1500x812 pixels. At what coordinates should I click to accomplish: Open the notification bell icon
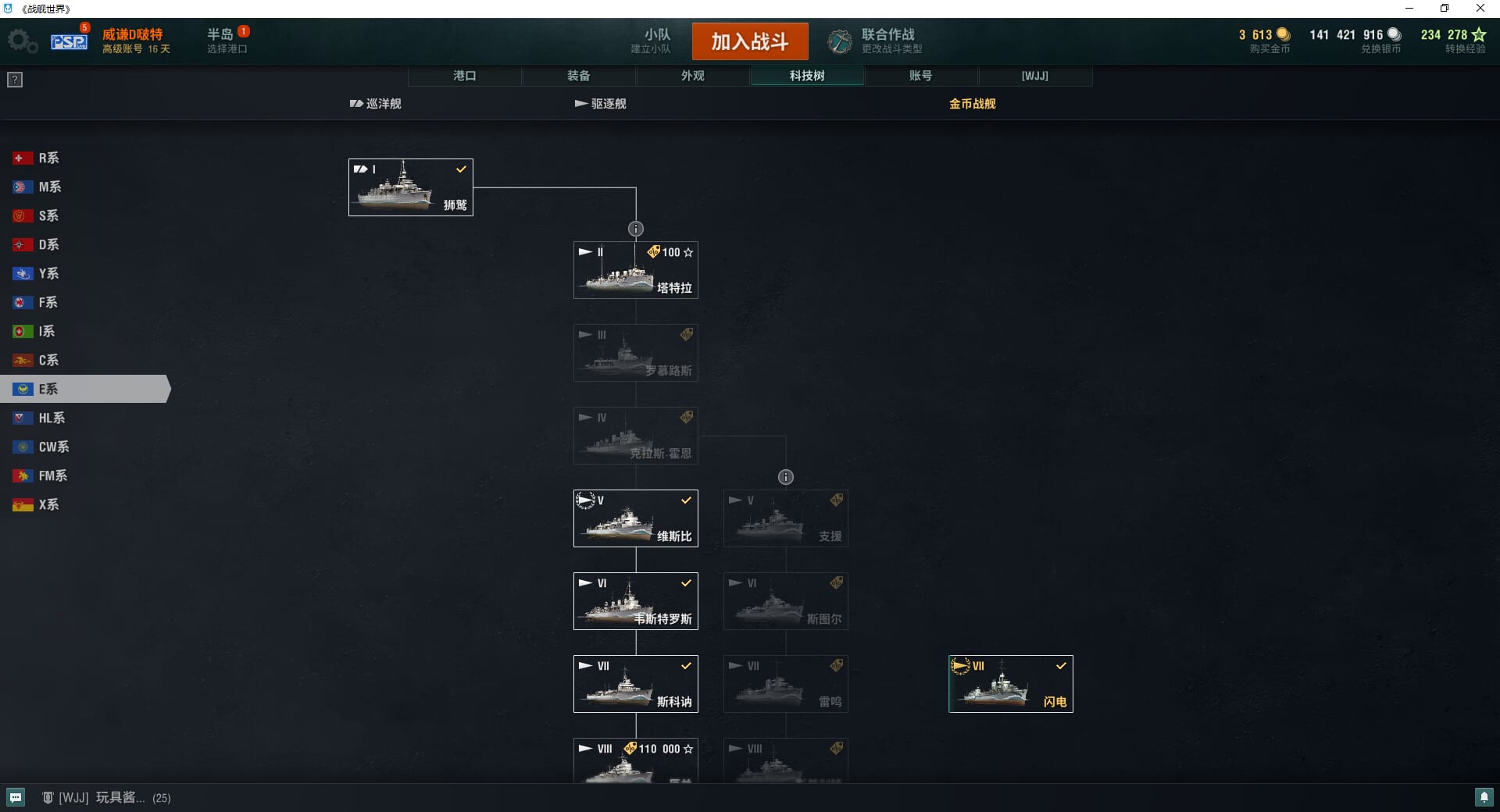tap(1484, 797)
